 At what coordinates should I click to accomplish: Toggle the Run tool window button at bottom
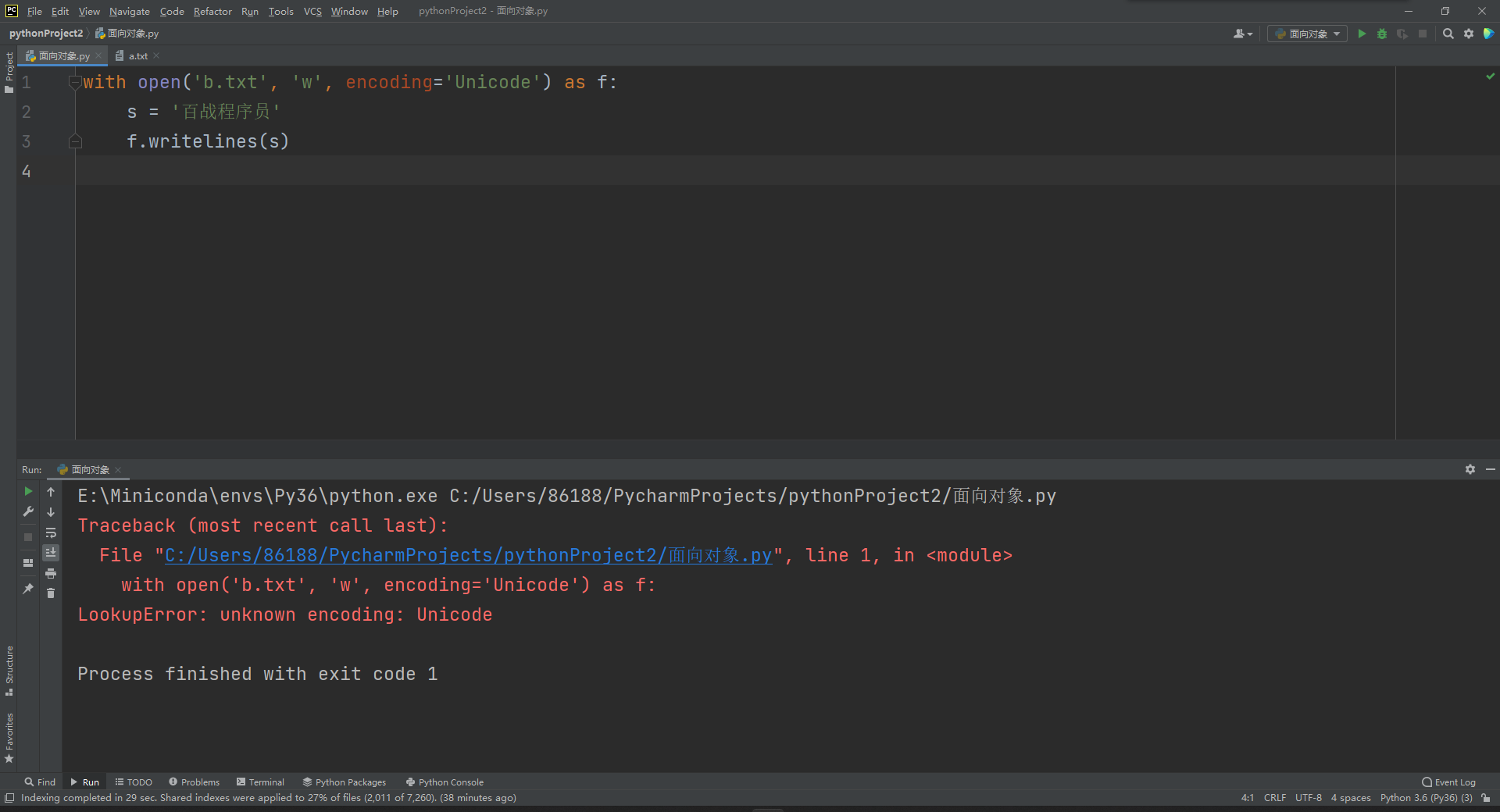click(84, 782)
